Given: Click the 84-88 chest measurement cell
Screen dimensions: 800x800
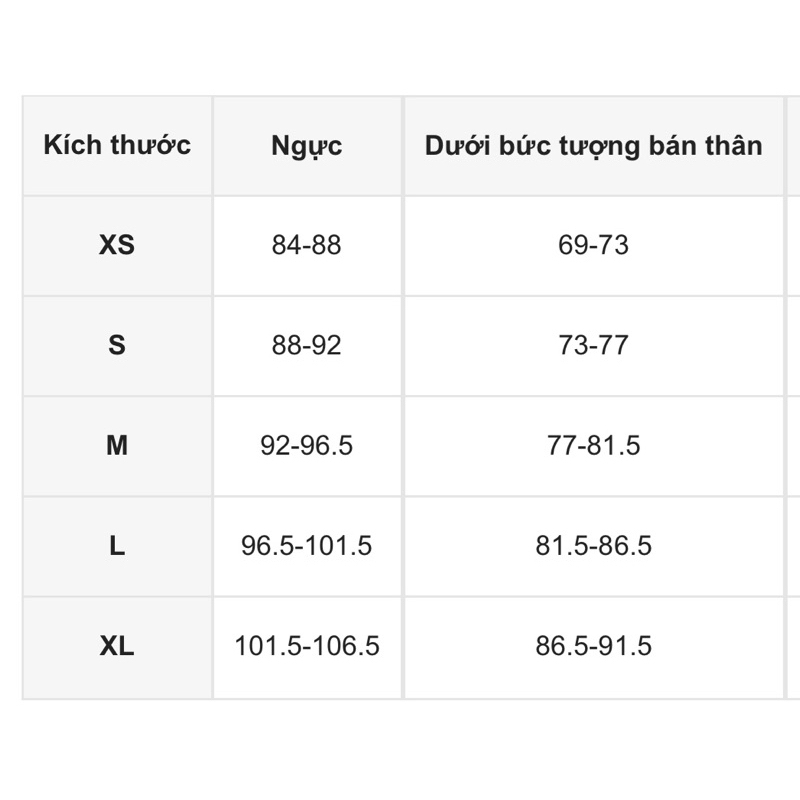Looking at the screenshot, I should pos(307,245).
